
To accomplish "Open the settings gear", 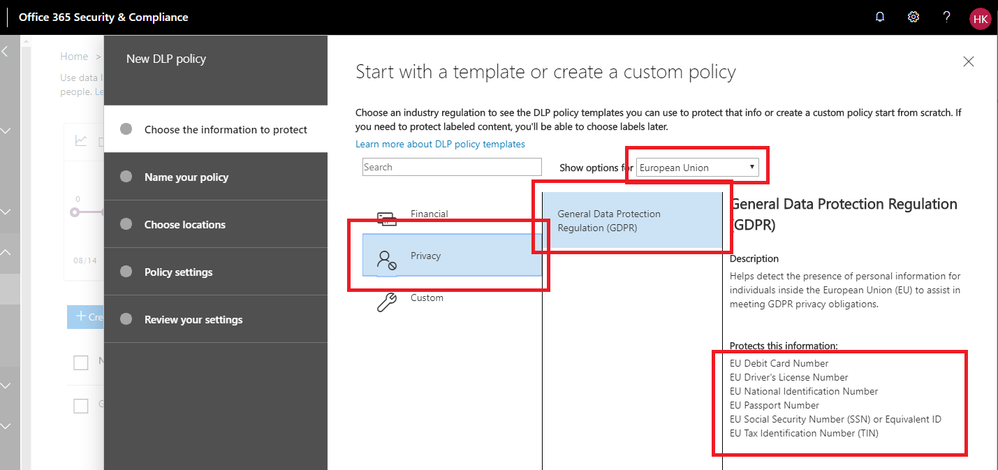I will (913, 17).
